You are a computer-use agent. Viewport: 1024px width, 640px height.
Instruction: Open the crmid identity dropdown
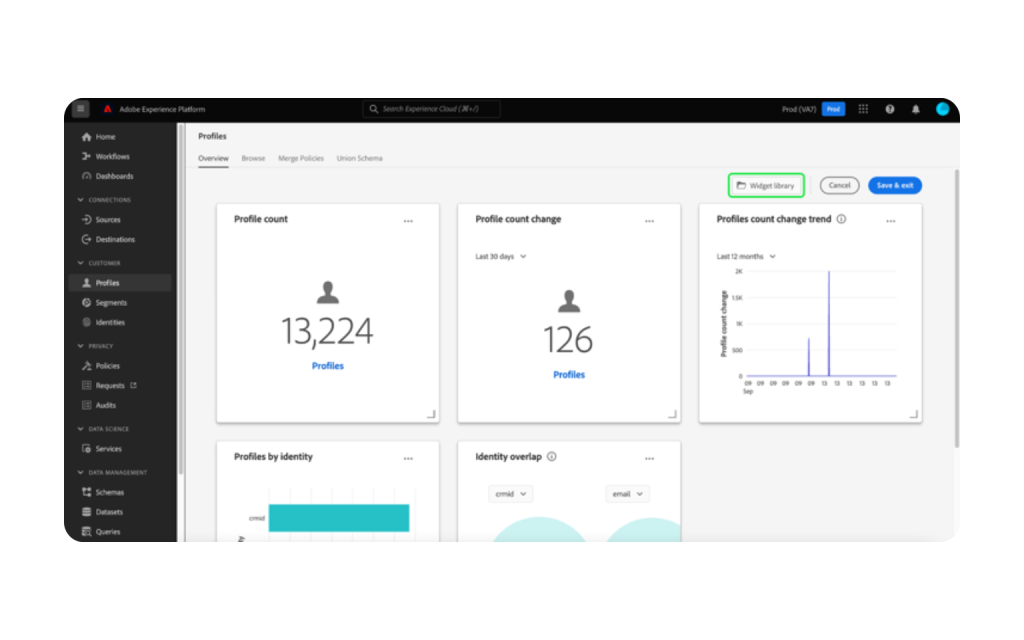point(511,494)
